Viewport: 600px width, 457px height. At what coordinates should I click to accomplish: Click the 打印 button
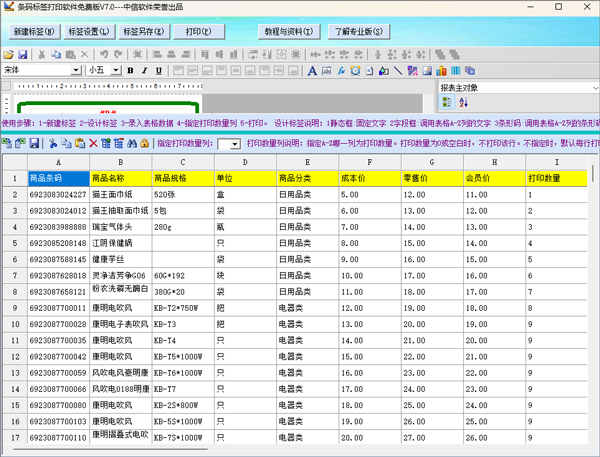click(x=198, y=32)
